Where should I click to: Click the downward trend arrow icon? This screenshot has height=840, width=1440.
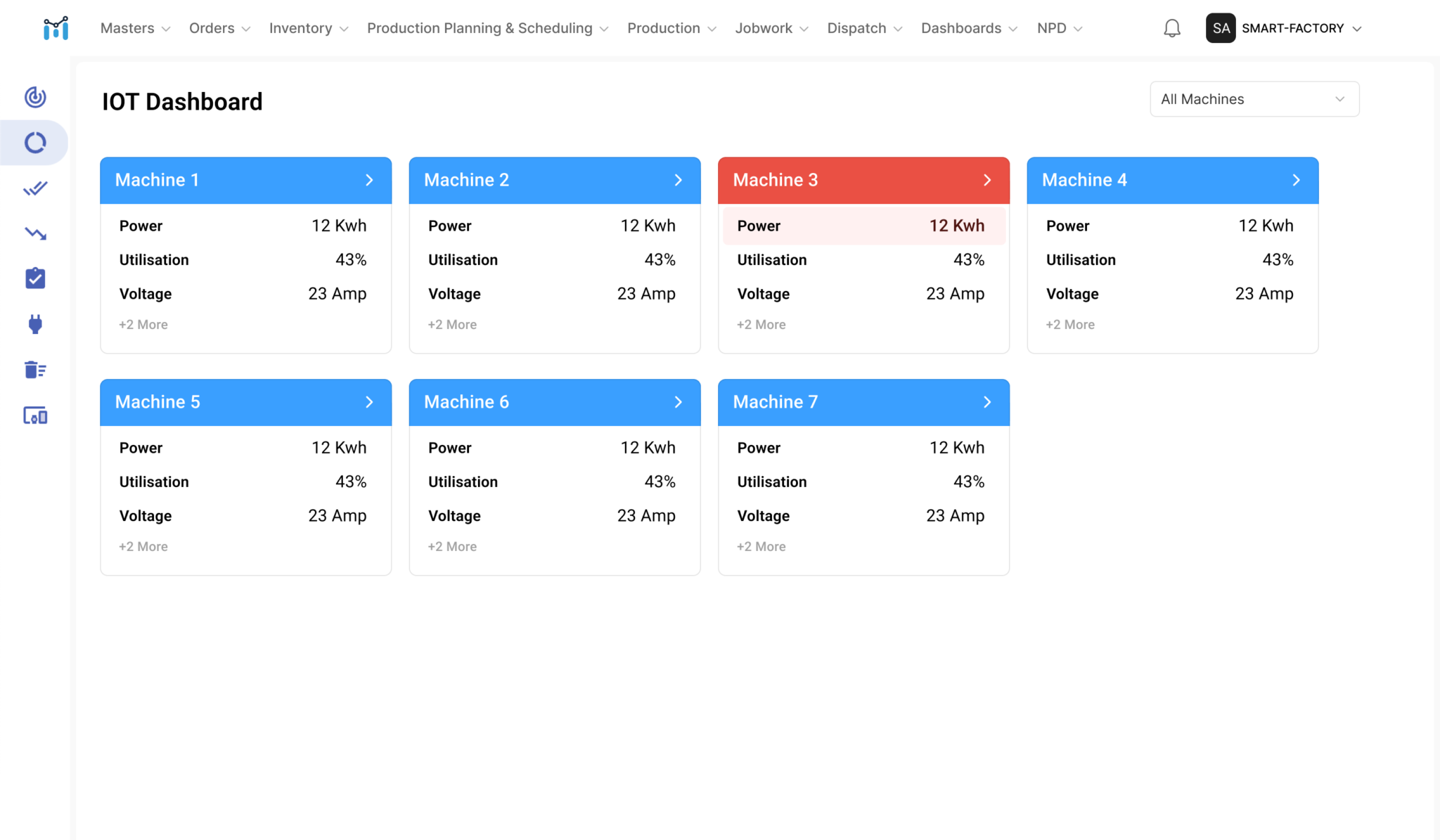coord(35,233)
